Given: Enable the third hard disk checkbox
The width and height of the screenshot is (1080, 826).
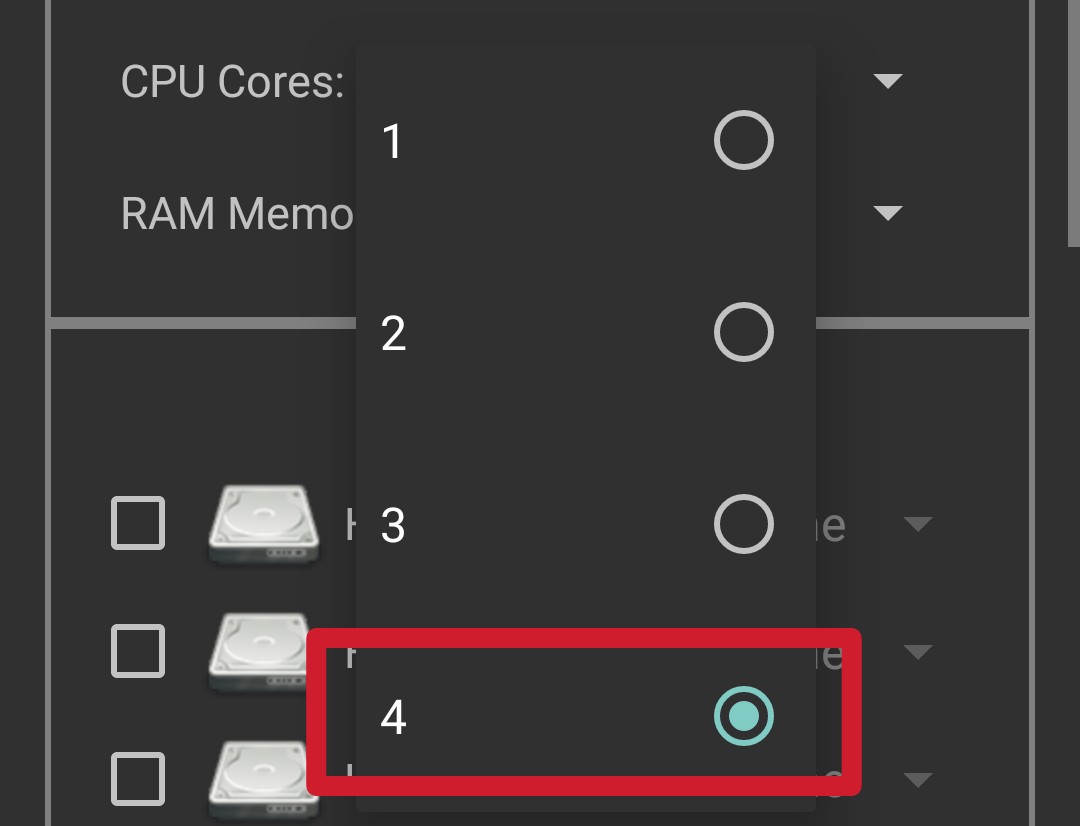Looking at the screenshot, I should click(x=138, y=779).
